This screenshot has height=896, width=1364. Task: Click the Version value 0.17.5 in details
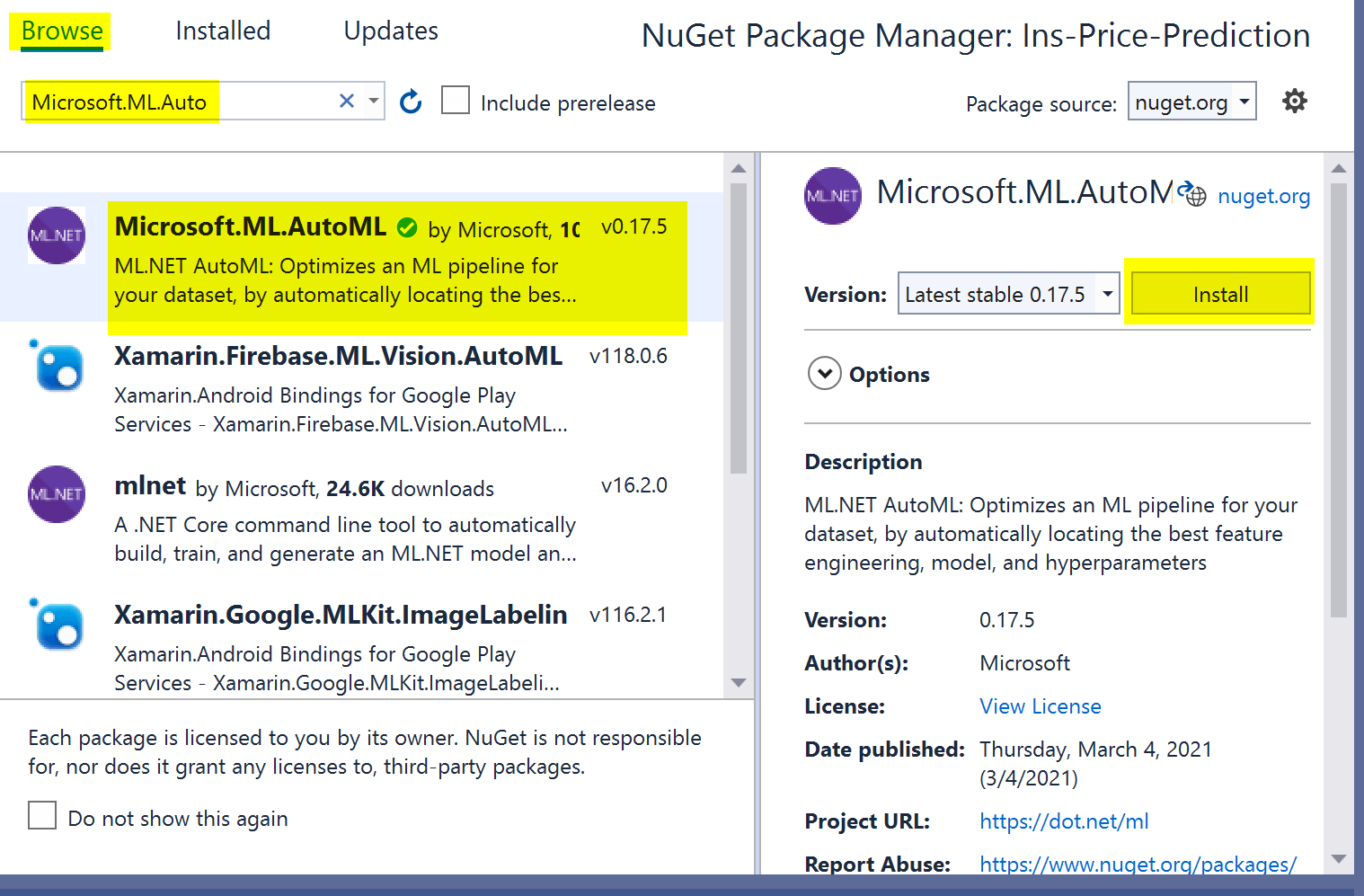[x=1007, y=620]
